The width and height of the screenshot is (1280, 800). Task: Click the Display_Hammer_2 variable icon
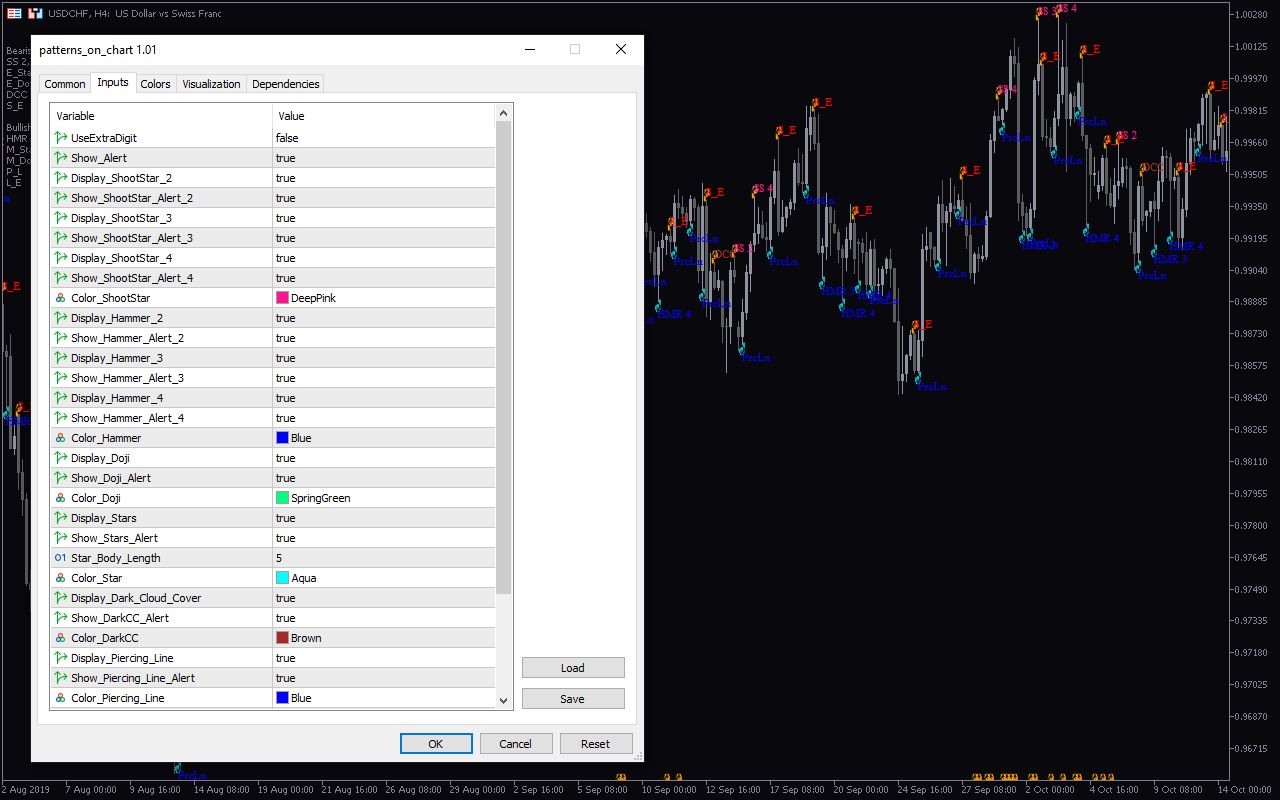[61, 318]
